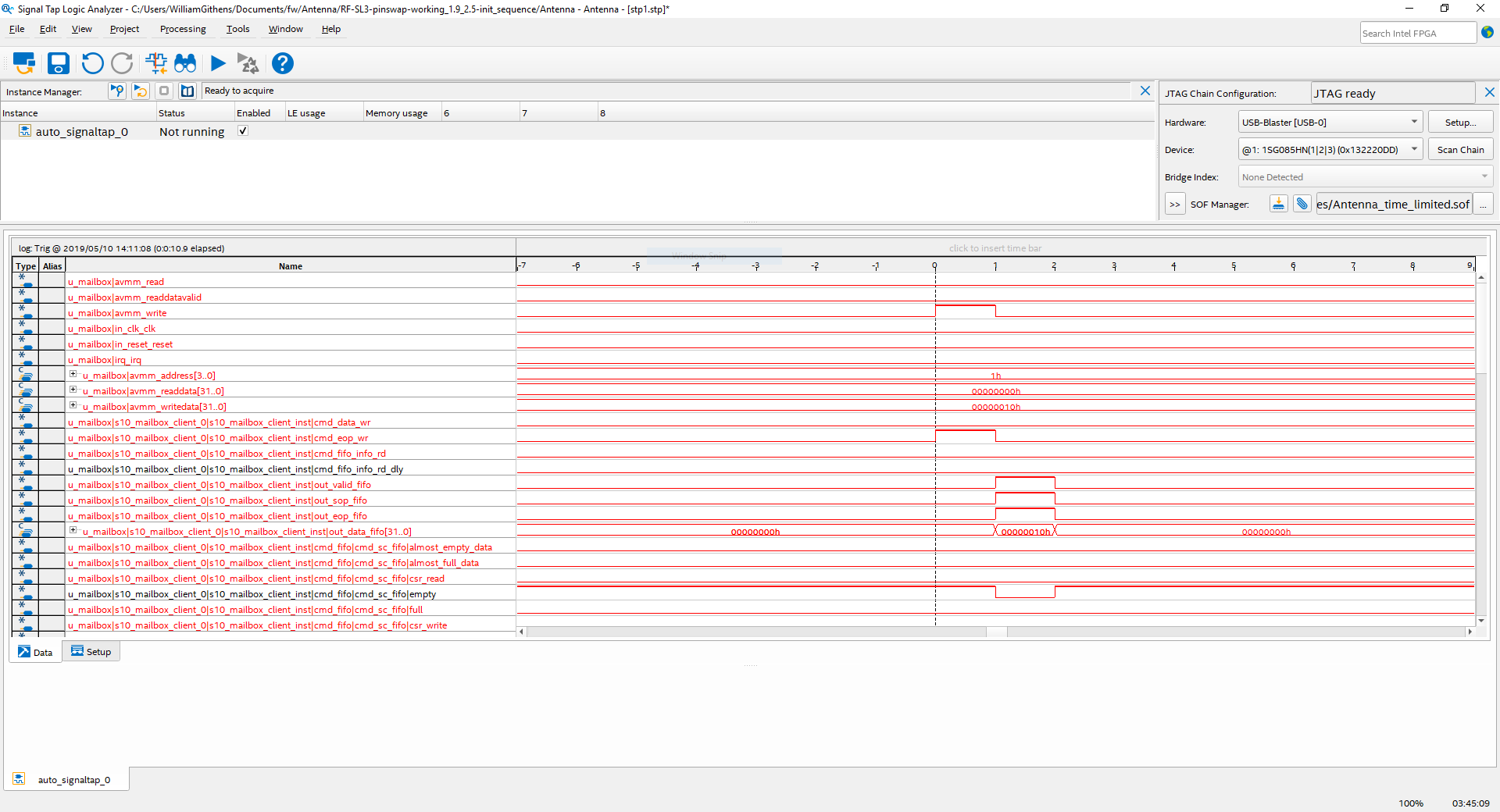Open the Edit menu
Viewport: 1500px width, 812px height.
click(x=48, y=29)
